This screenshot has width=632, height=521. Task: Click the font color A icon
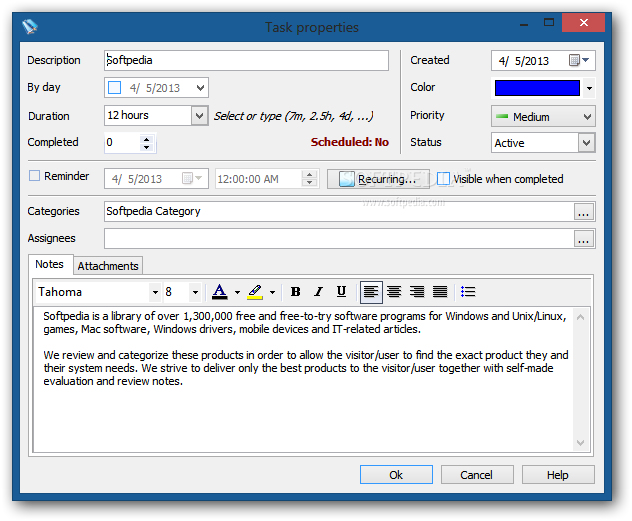click(x=220, y=292)
